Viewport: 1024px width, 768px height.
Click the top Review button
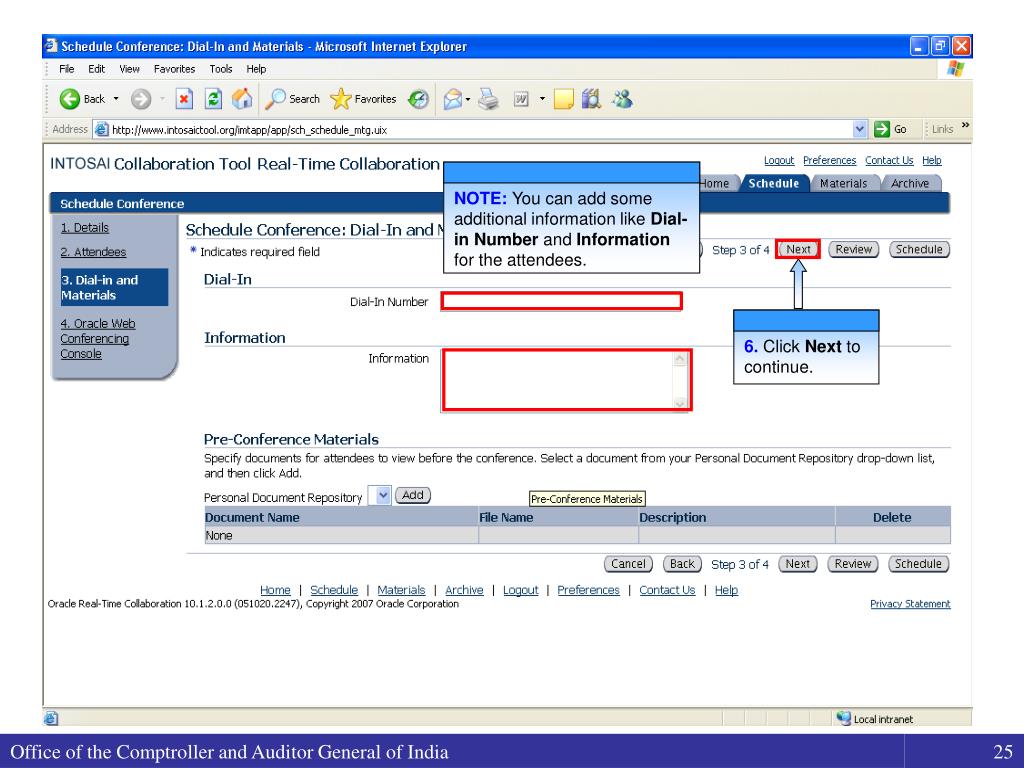tap(854, 249)
